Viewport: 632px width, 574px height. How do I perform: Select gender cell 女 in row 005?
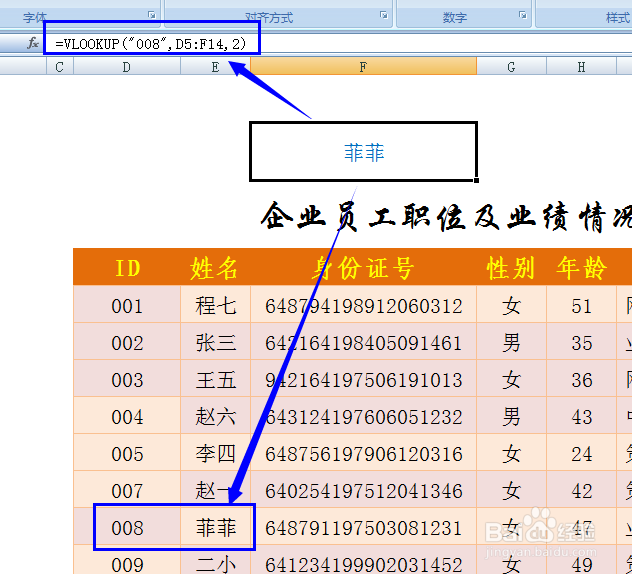tap(511, 453)
